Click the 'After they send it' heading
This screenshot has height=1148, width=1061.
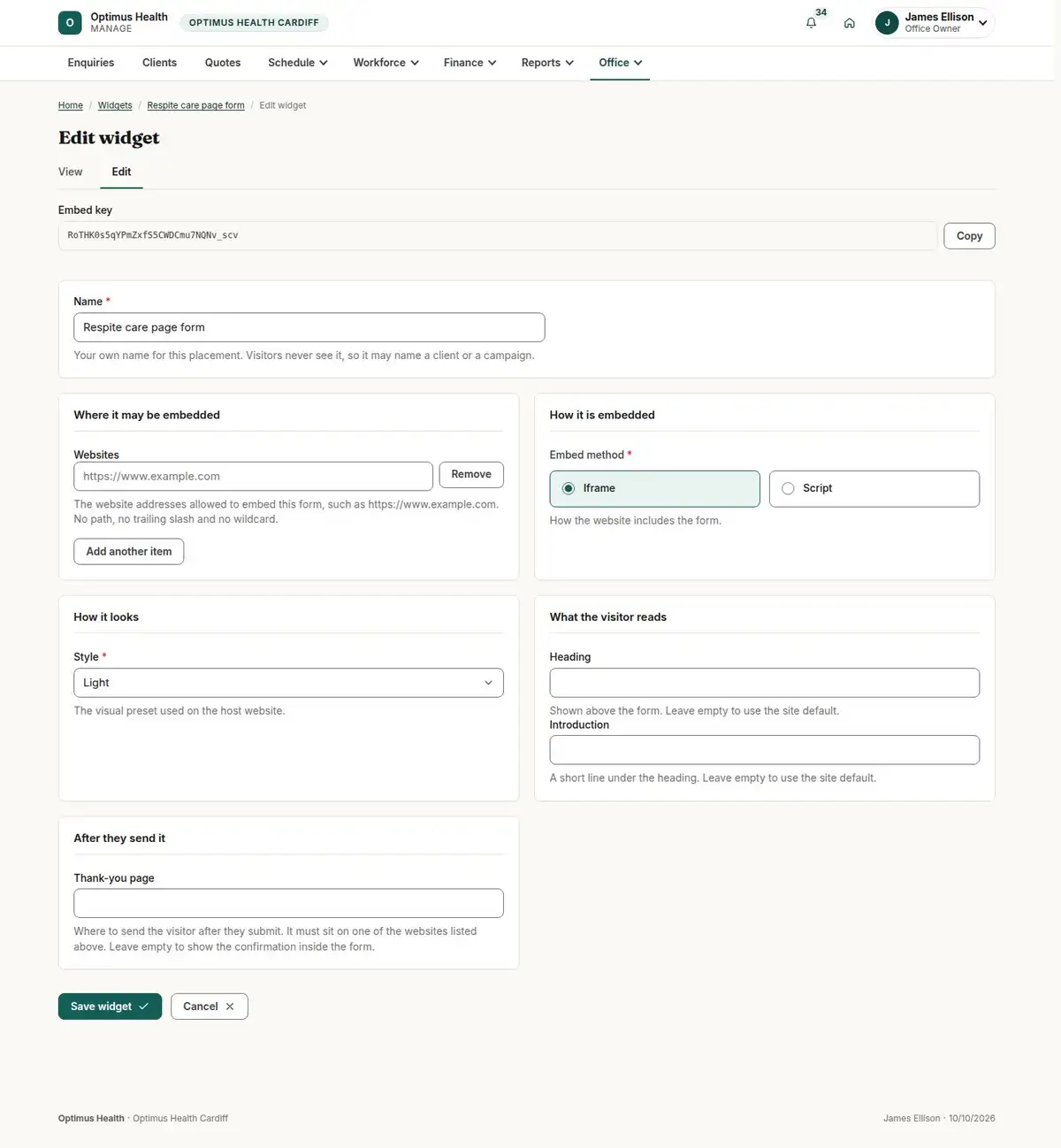coord(119,838)
